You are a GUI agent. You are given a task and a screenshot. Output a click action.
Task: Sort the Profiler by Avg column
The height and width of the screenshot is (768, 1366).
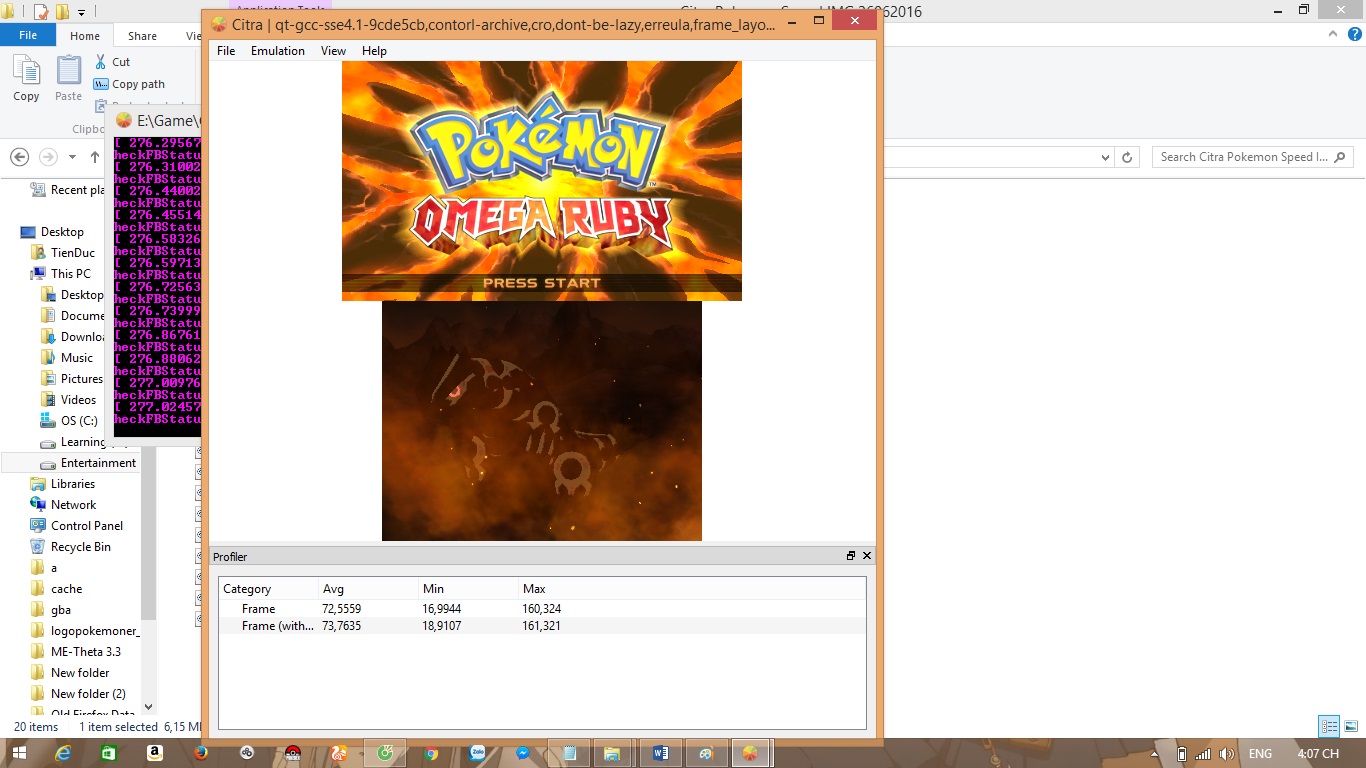(368, 589)
